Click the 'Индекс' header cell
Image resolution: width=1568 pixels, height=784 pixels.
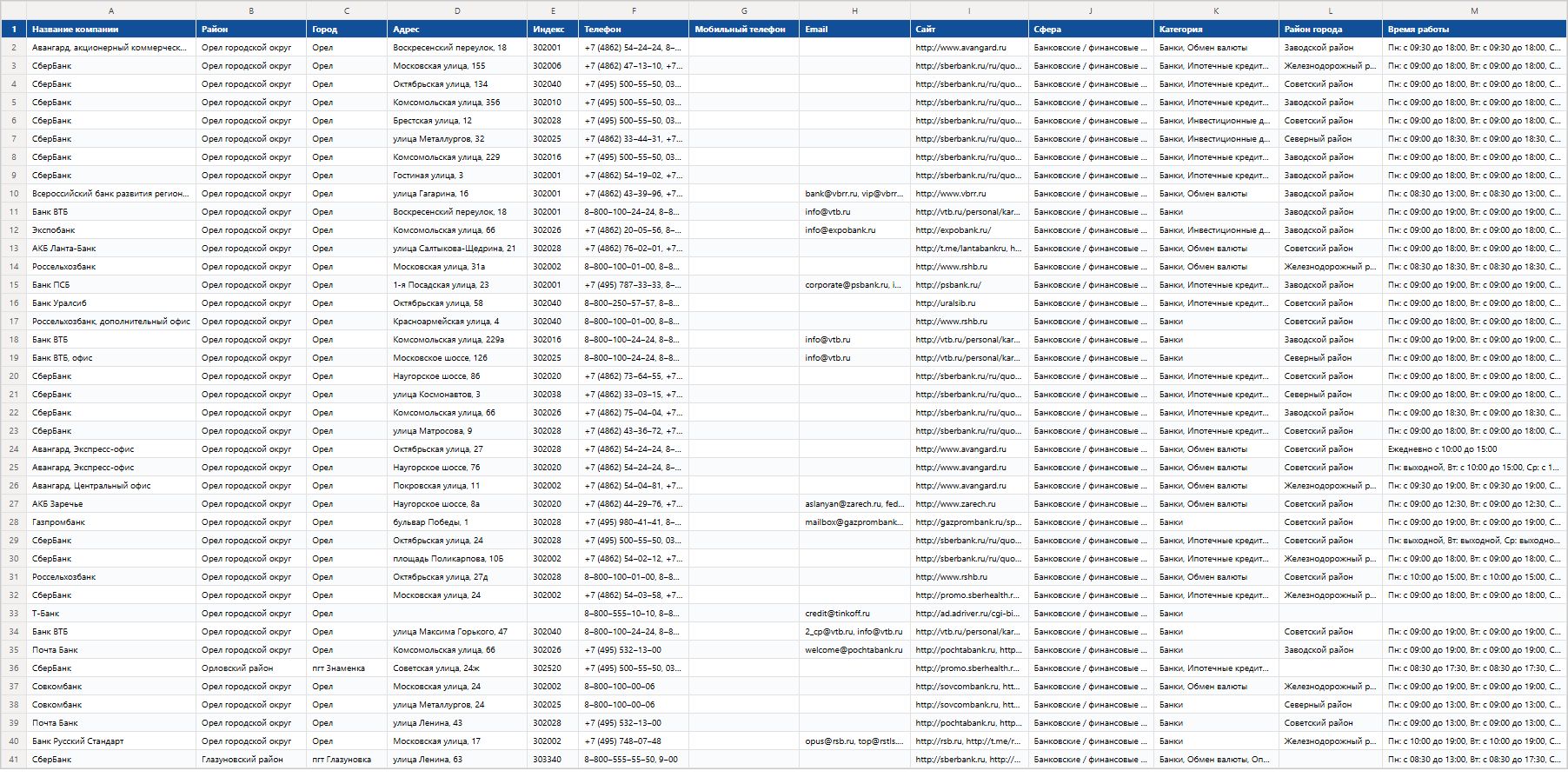553,30
